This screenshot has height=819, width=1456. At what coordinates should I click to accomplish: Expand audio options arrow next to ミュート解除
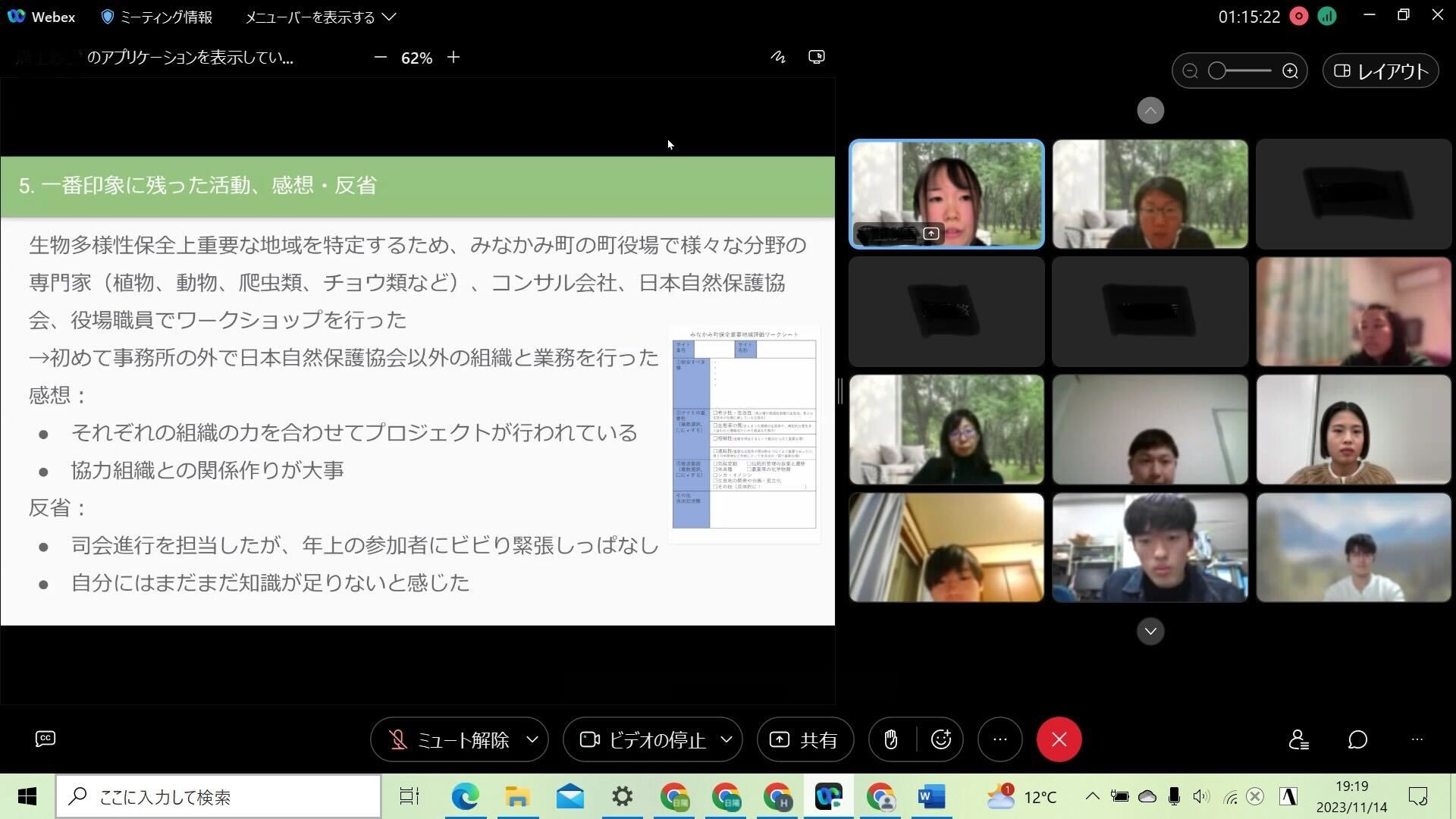coord(532,739)
